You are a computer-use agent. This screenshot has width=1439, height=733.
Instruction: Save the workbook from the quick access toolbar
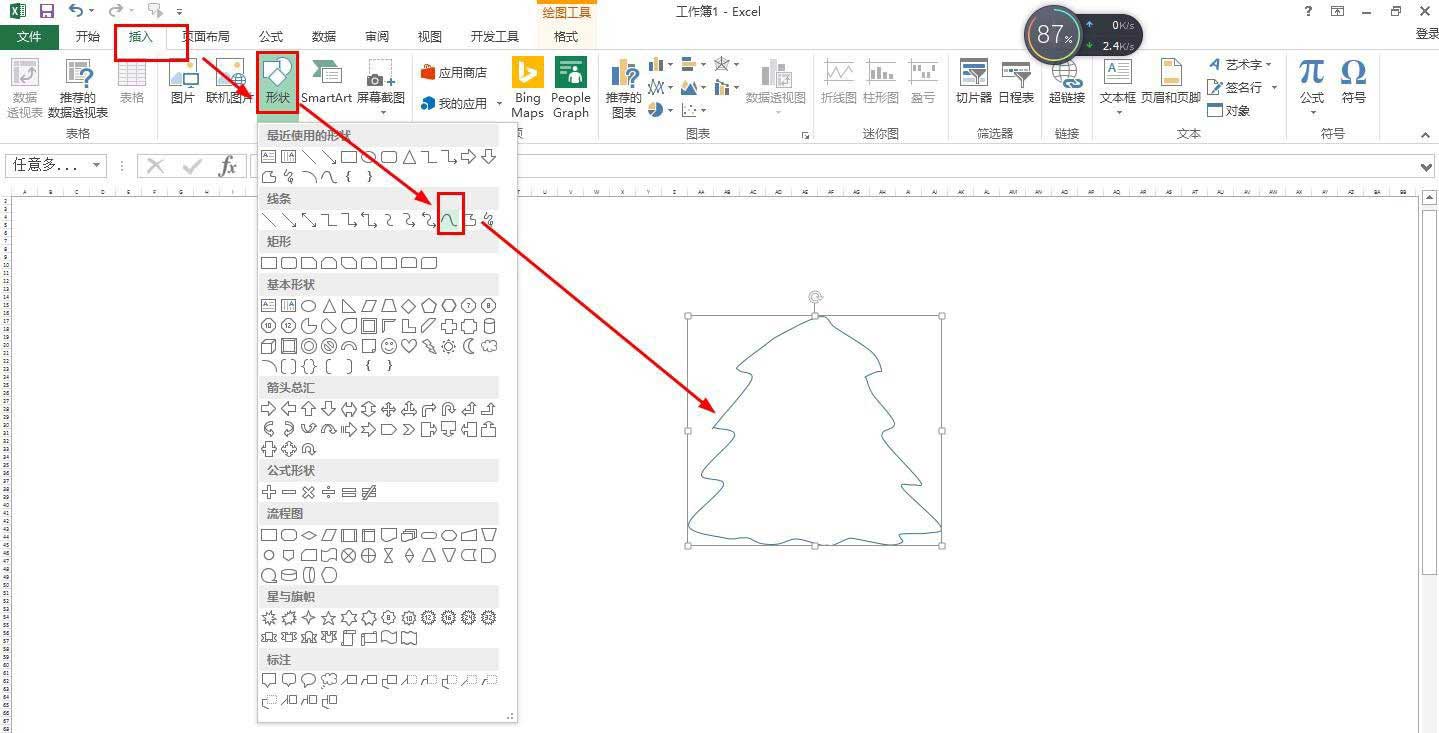pyautogui.click(x=46, y=11)
